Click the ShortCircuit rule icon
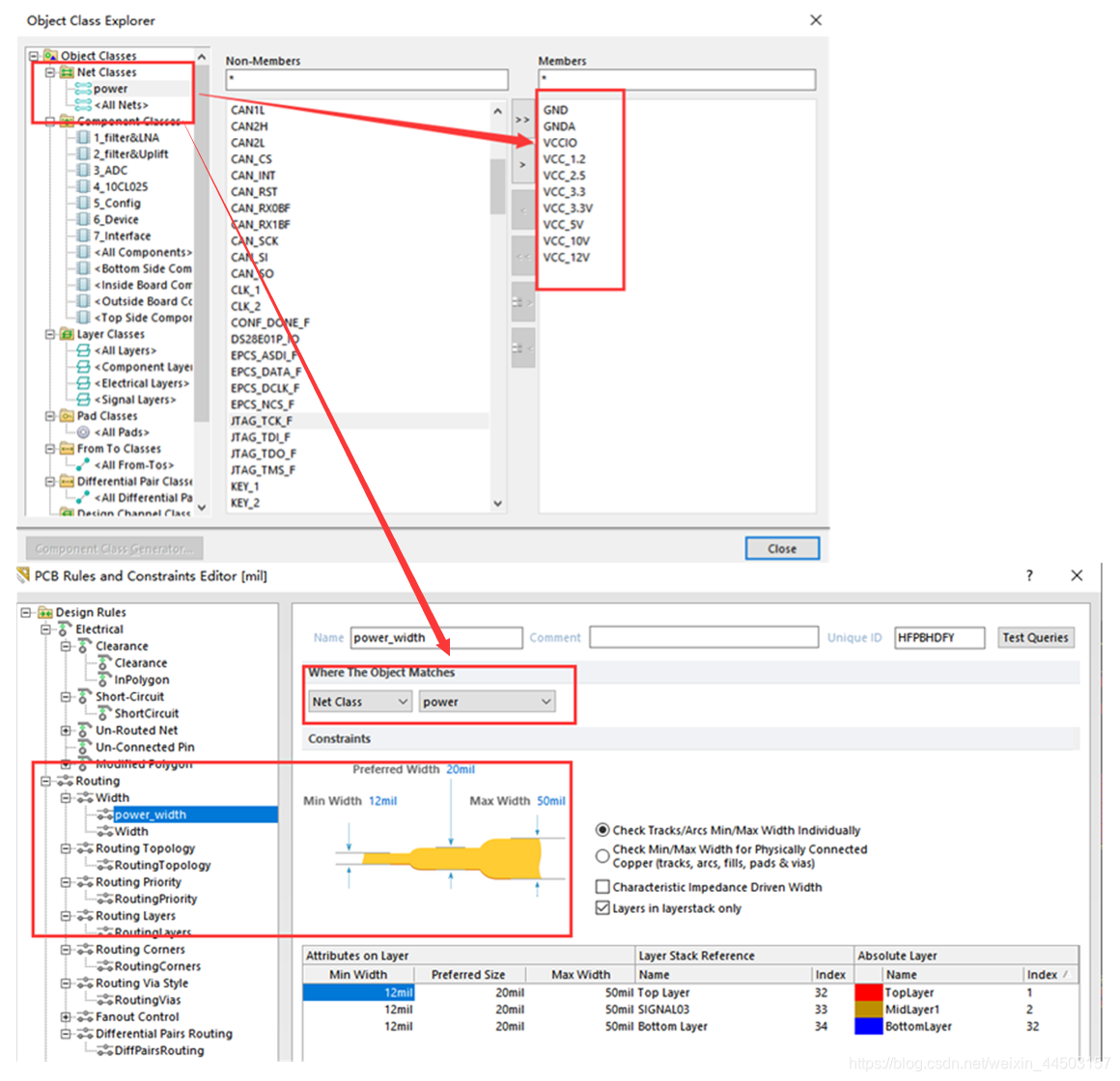The image size is (1120, 1081). [103, 713]
